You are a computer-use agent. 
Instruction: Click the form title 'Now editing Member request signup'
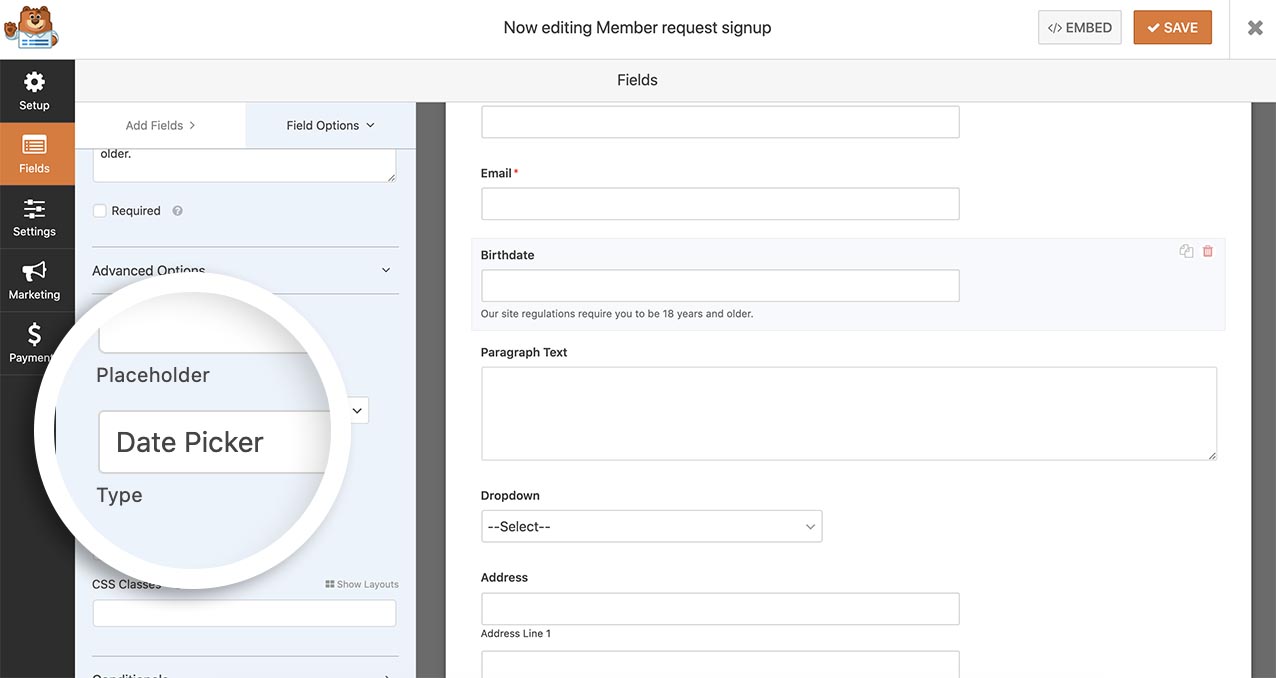click(637, 28)
